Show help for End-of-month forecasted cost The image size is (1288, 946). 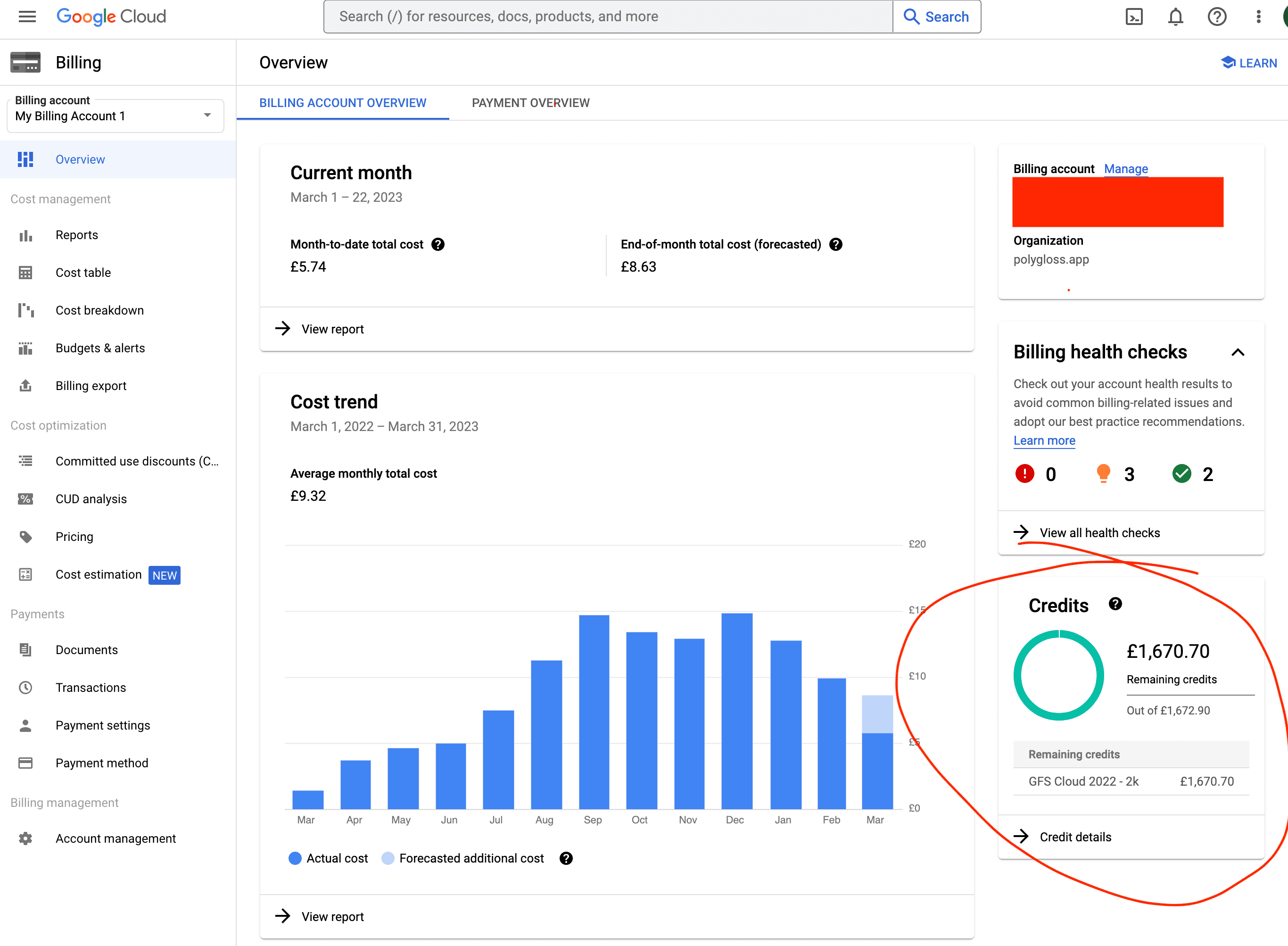point(836,244)
